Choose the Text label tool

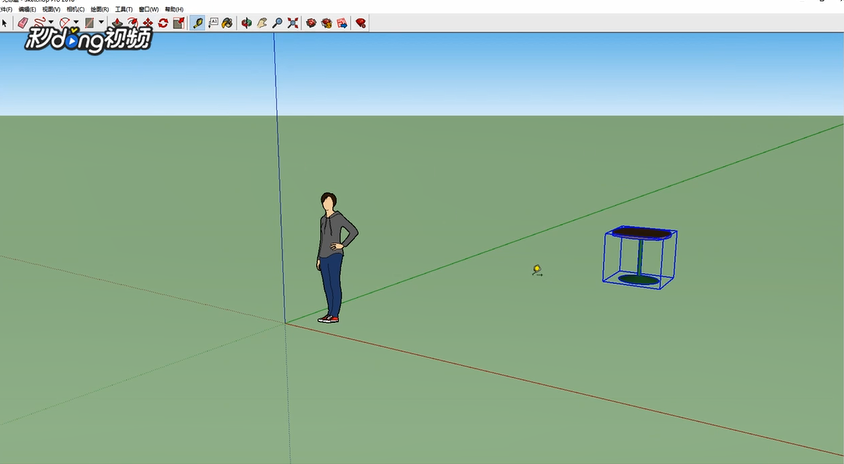pyautogui.click(x=213, y=23)
